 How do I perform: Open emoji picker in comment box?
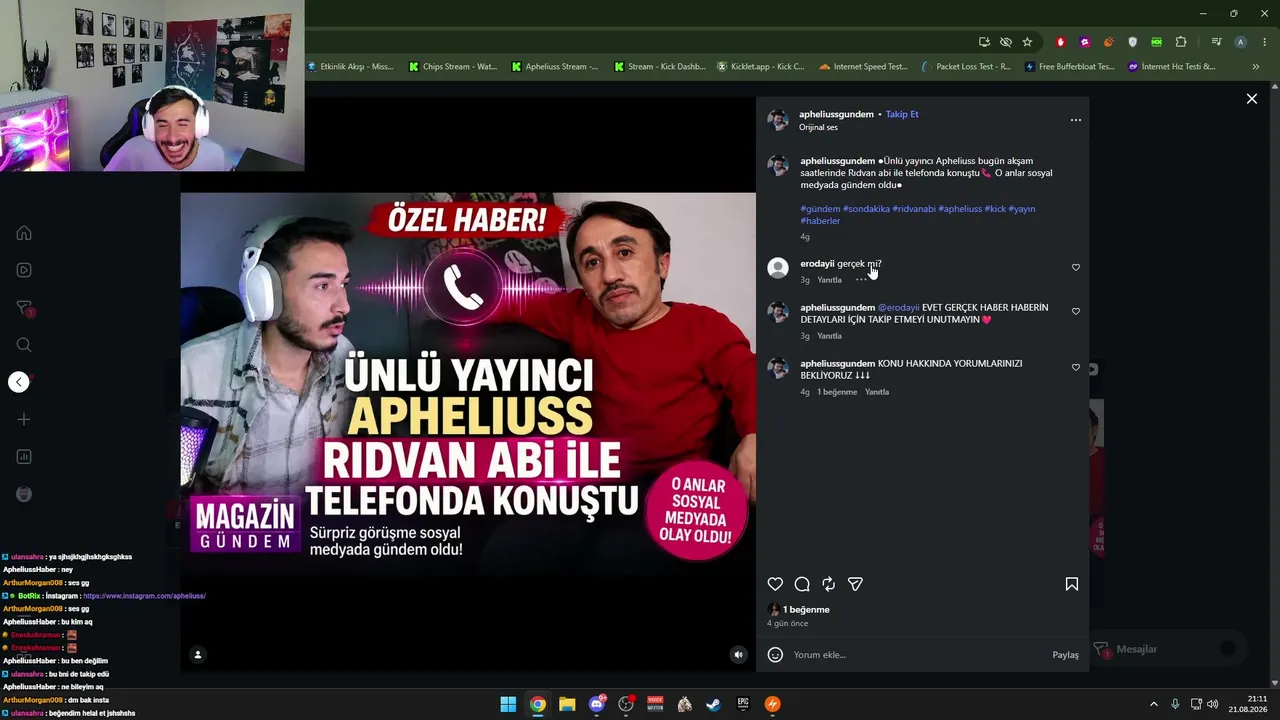tap(775, 655)
